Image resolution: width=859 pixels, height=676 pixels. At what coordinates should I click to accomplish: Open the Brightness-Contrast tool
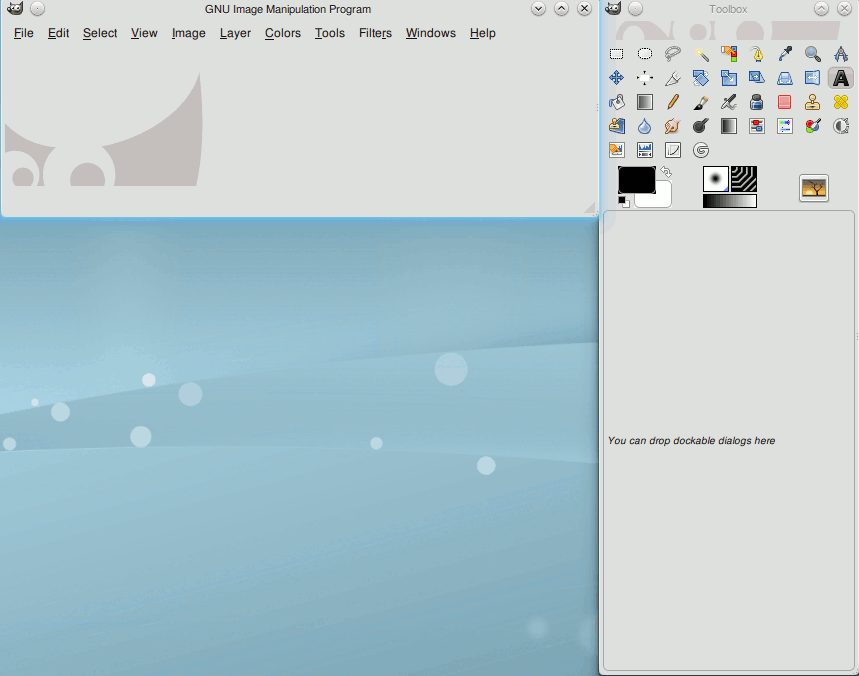(x=841, y=126)
